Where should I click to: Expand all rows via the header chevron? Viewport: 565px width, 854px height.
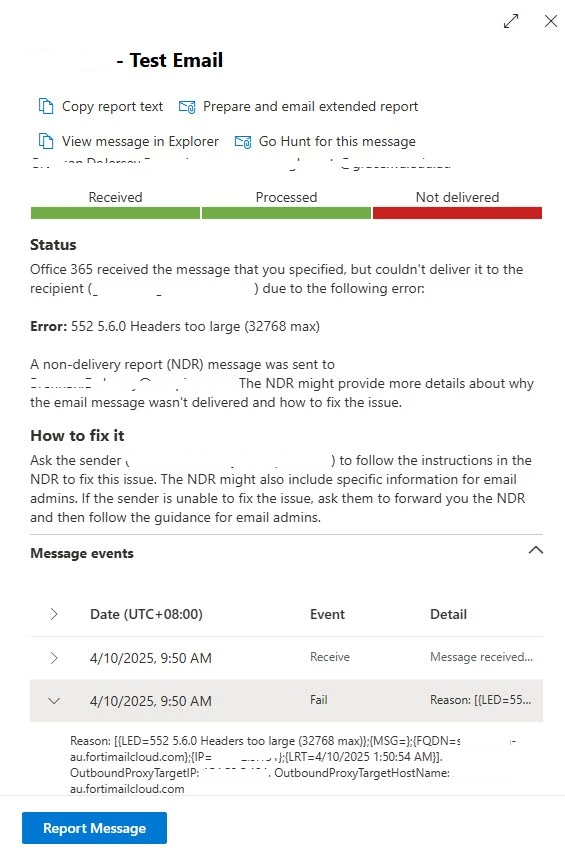pyautogui.click(x=54, y=614)
